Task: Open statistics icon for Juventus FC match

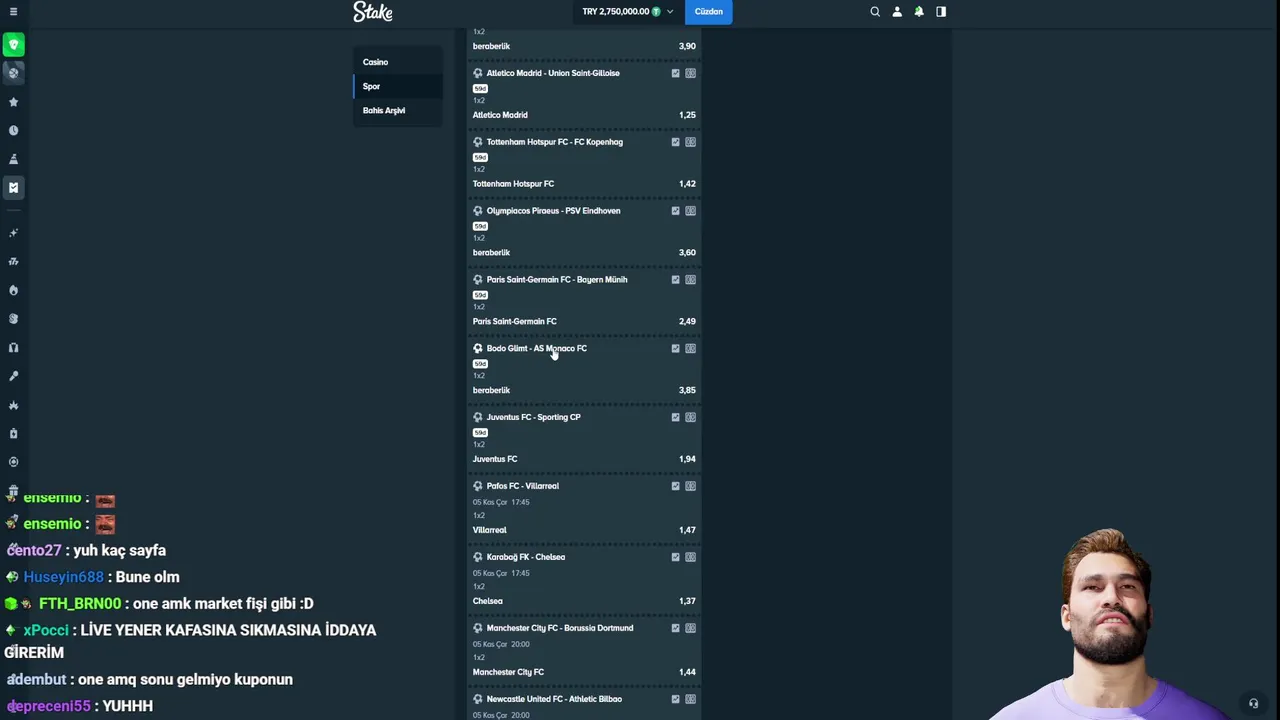Action: (x=675, y=417)
